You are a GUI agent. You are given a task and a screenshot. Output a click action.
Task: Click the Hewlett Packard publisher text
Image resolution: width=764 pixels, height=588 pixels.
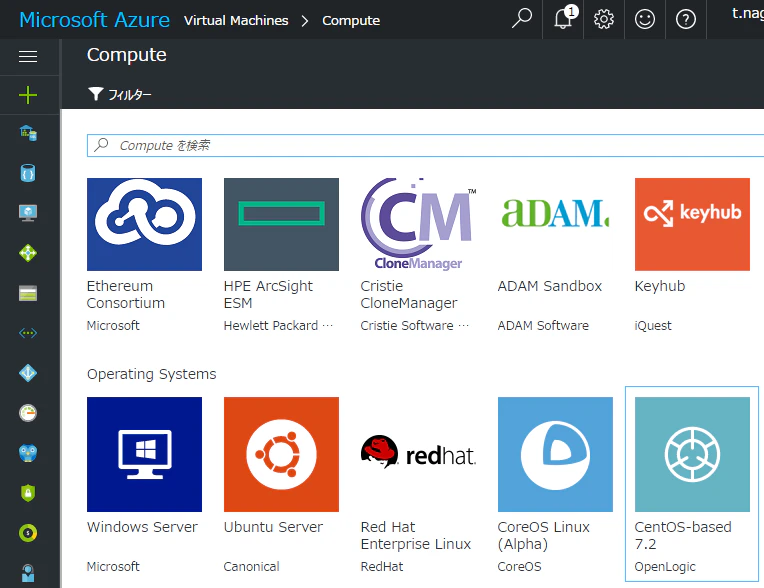278,325
